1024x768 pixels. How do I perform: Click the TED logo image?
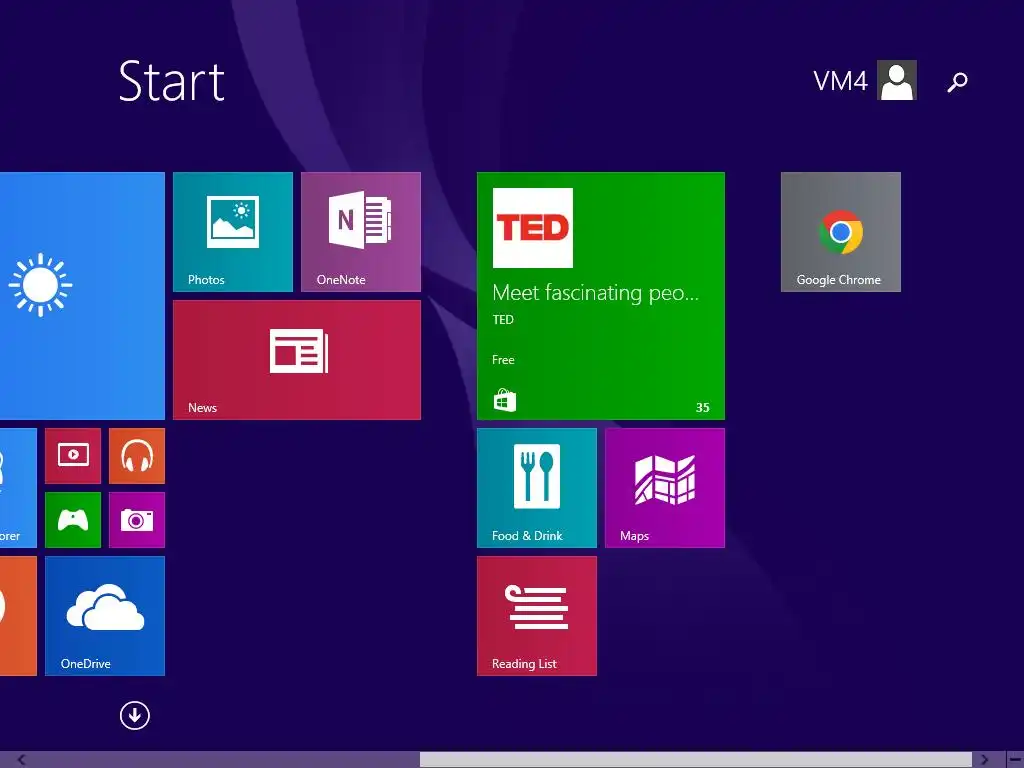(x=533, y=228)
